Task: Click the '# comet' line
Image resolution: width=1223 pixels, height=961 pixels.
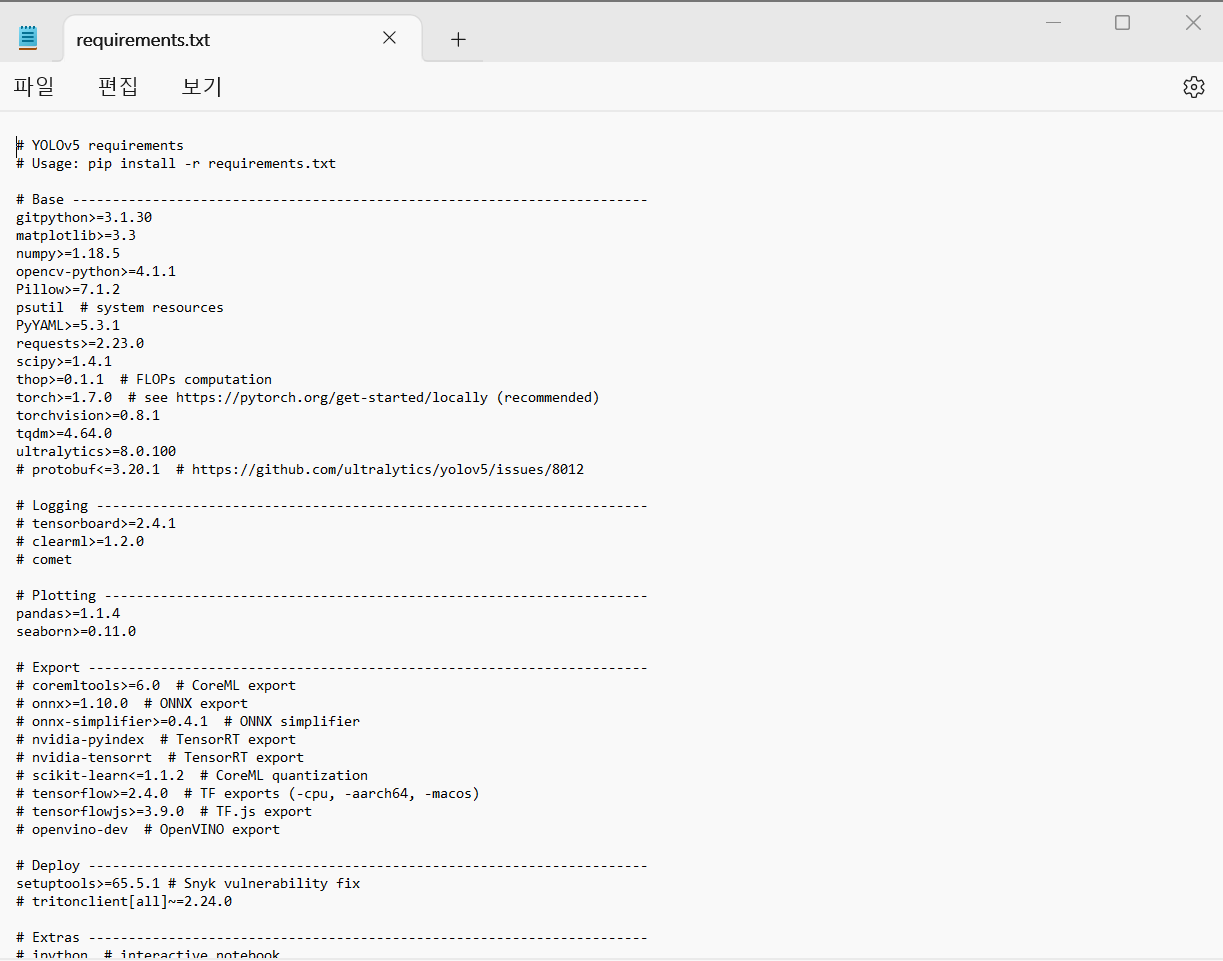Action: point(44,559)
